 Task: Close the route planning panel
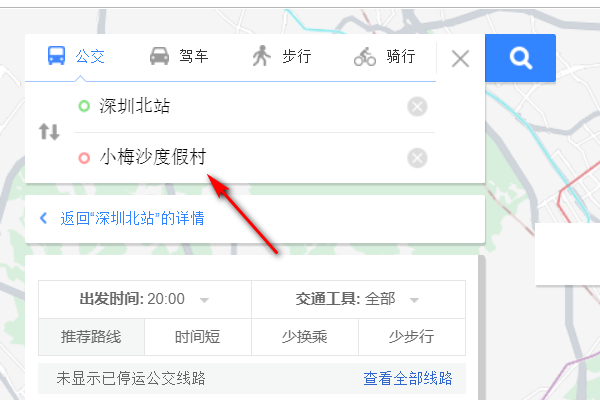click(460, 59)
